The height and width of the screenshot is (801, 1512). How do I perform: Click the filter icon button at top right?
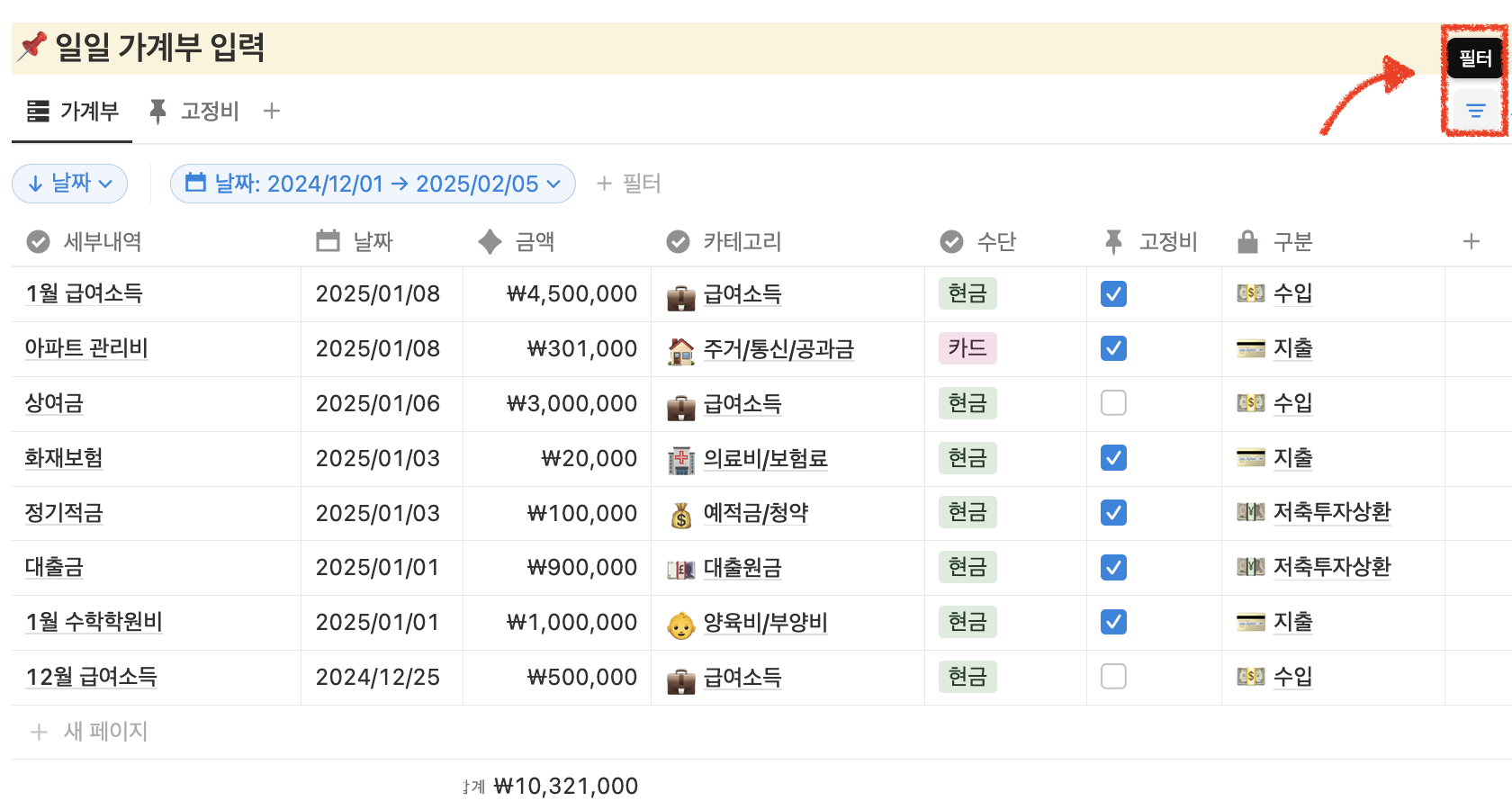coord(1476,111)
